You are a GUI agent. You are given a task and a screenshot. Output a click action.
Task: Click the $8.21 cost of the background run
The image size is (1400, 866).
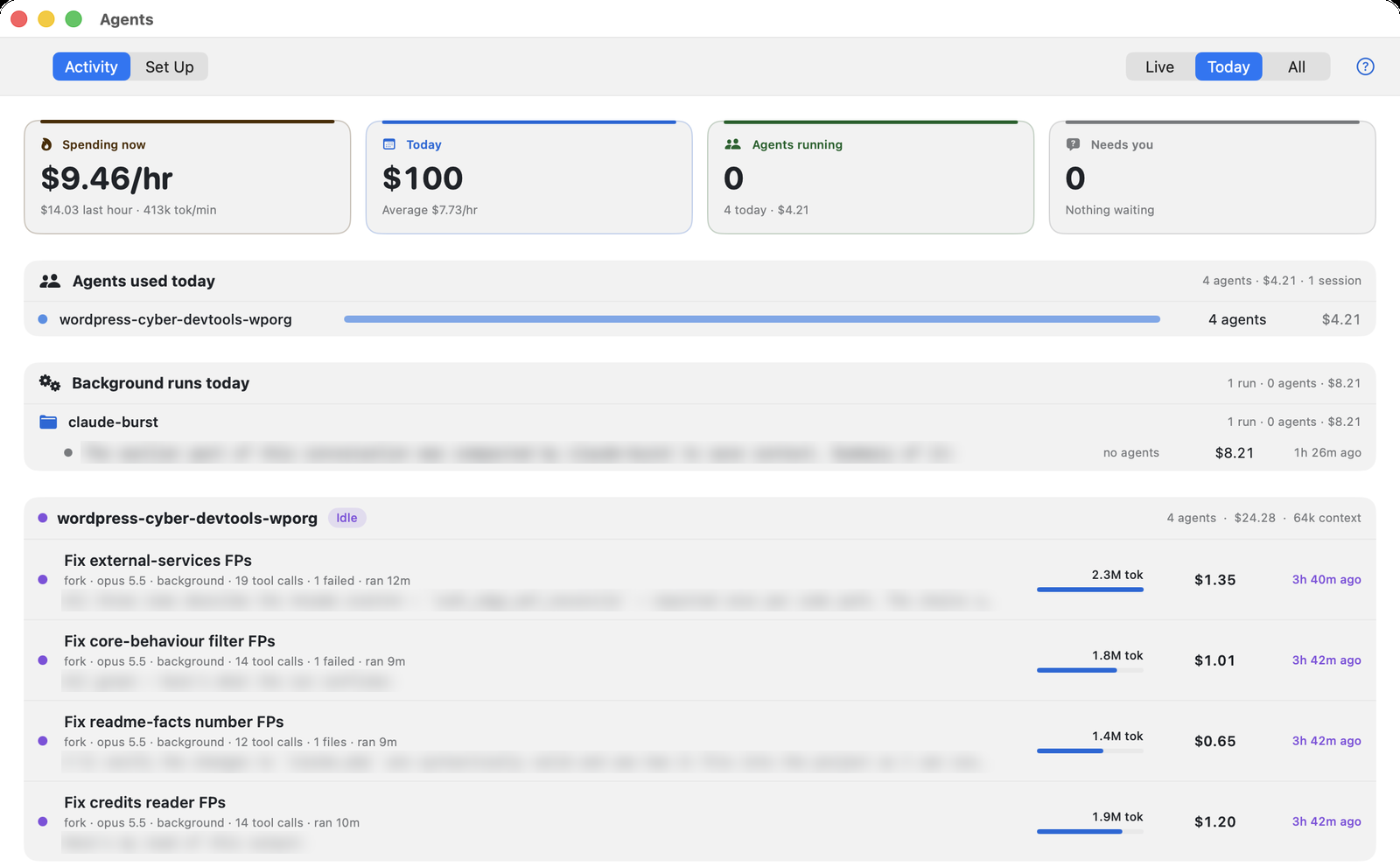click(1235, 452)
